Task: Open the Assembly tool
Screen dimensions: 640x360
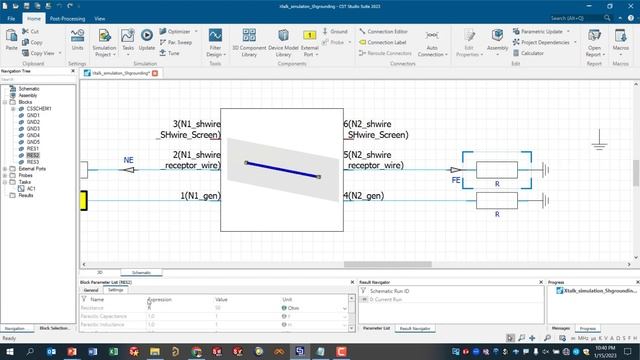Action: pos(497,41)
